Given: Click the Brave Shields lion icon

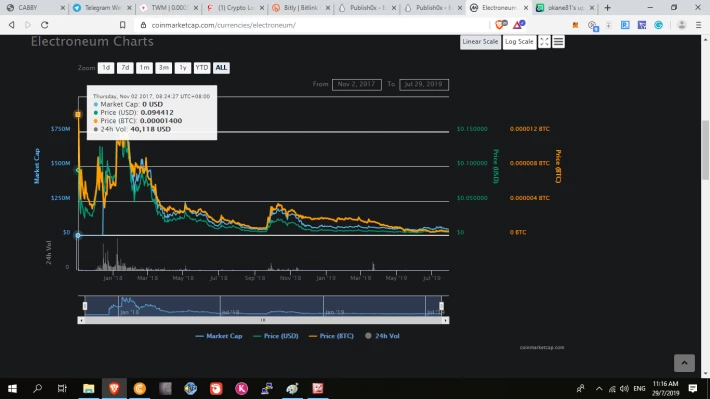Looking at the screenshot, I should 501,25.
